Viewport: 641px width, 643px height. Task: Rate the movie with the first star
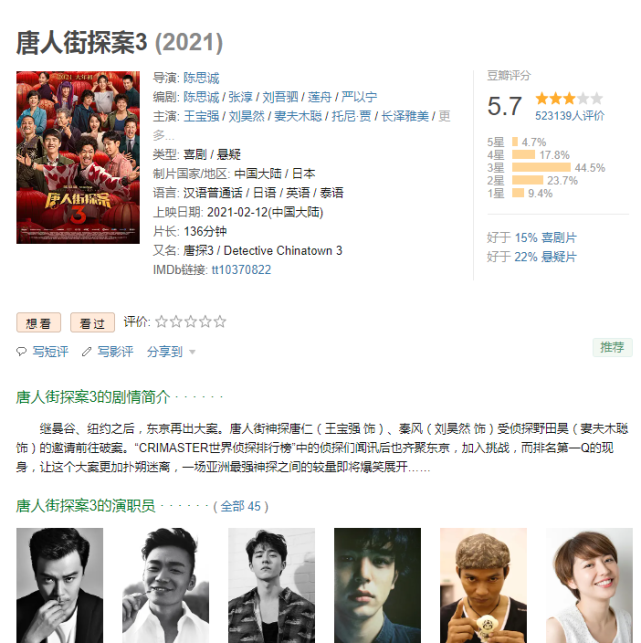pyautogui.click(x=162, y=322)
